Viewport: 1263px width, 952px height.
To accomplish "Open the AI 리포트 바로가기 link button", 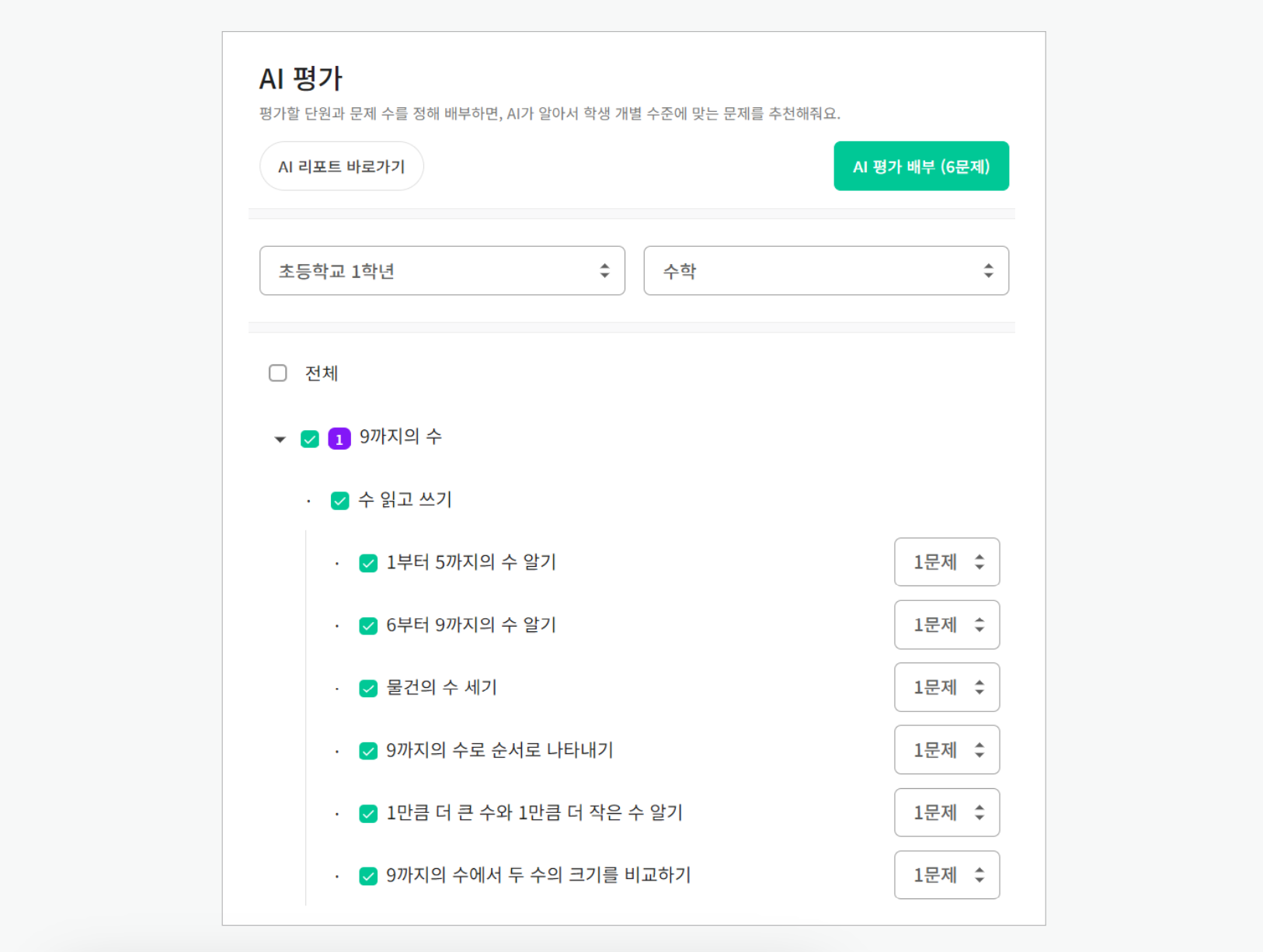I will click(342, 166).
